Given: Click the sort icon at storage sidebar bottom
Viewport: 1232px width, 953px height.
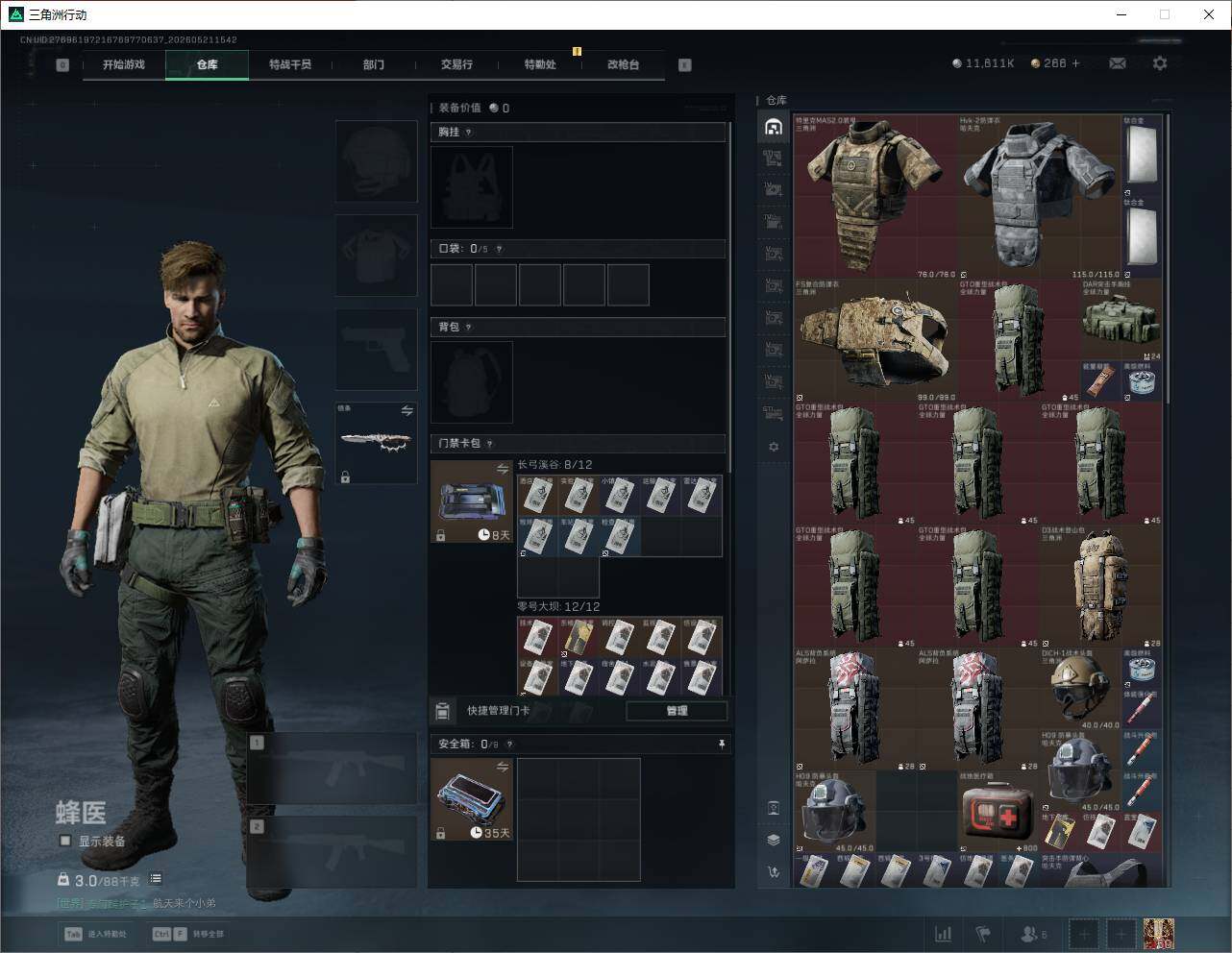Looking at the screenshot, I should pyautogui.click(x=774, y=872).
